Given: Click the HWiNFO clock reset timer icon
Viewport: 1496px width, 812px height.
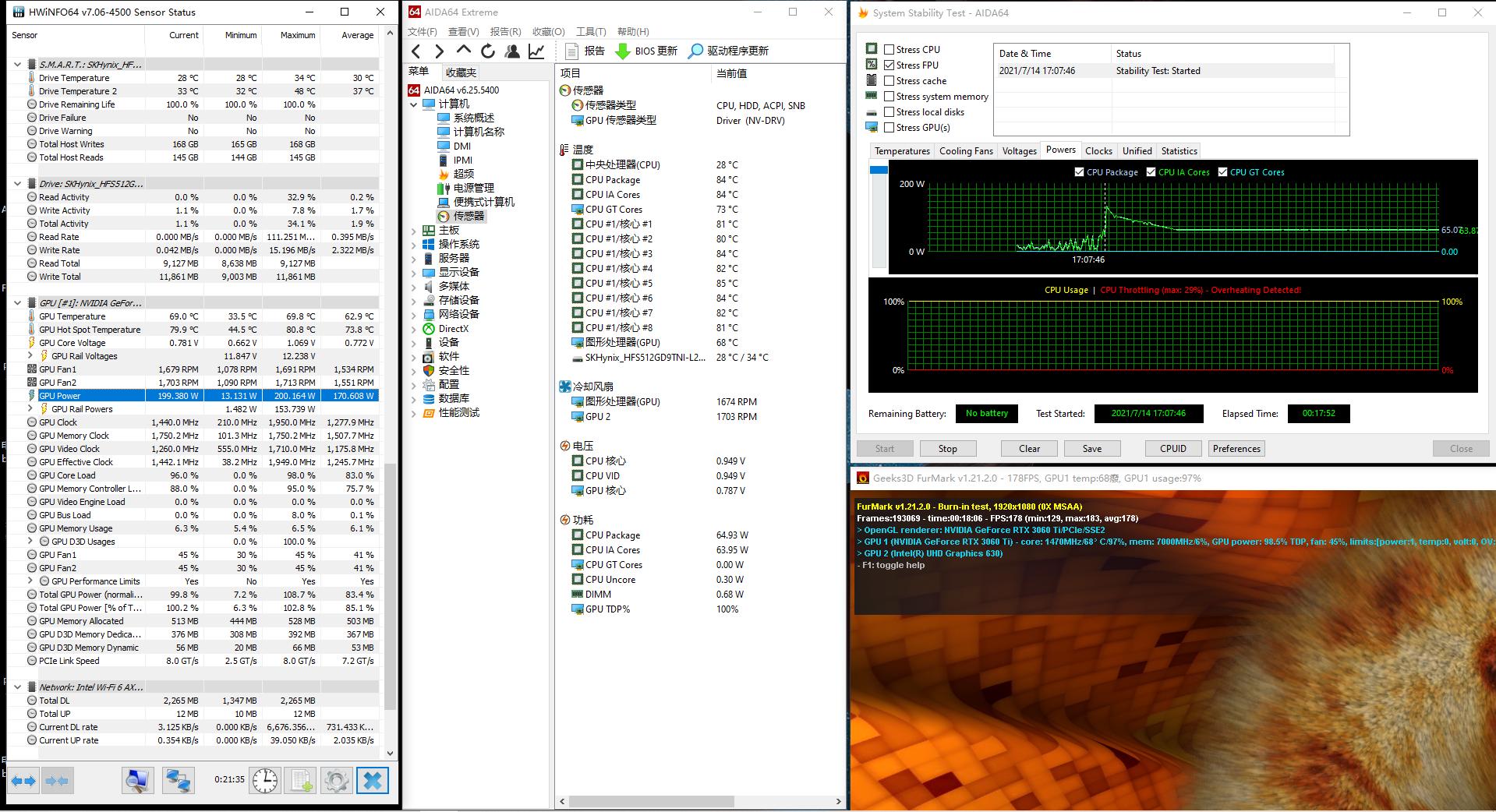Looking at the screenshot, I should tap(265, 780).
